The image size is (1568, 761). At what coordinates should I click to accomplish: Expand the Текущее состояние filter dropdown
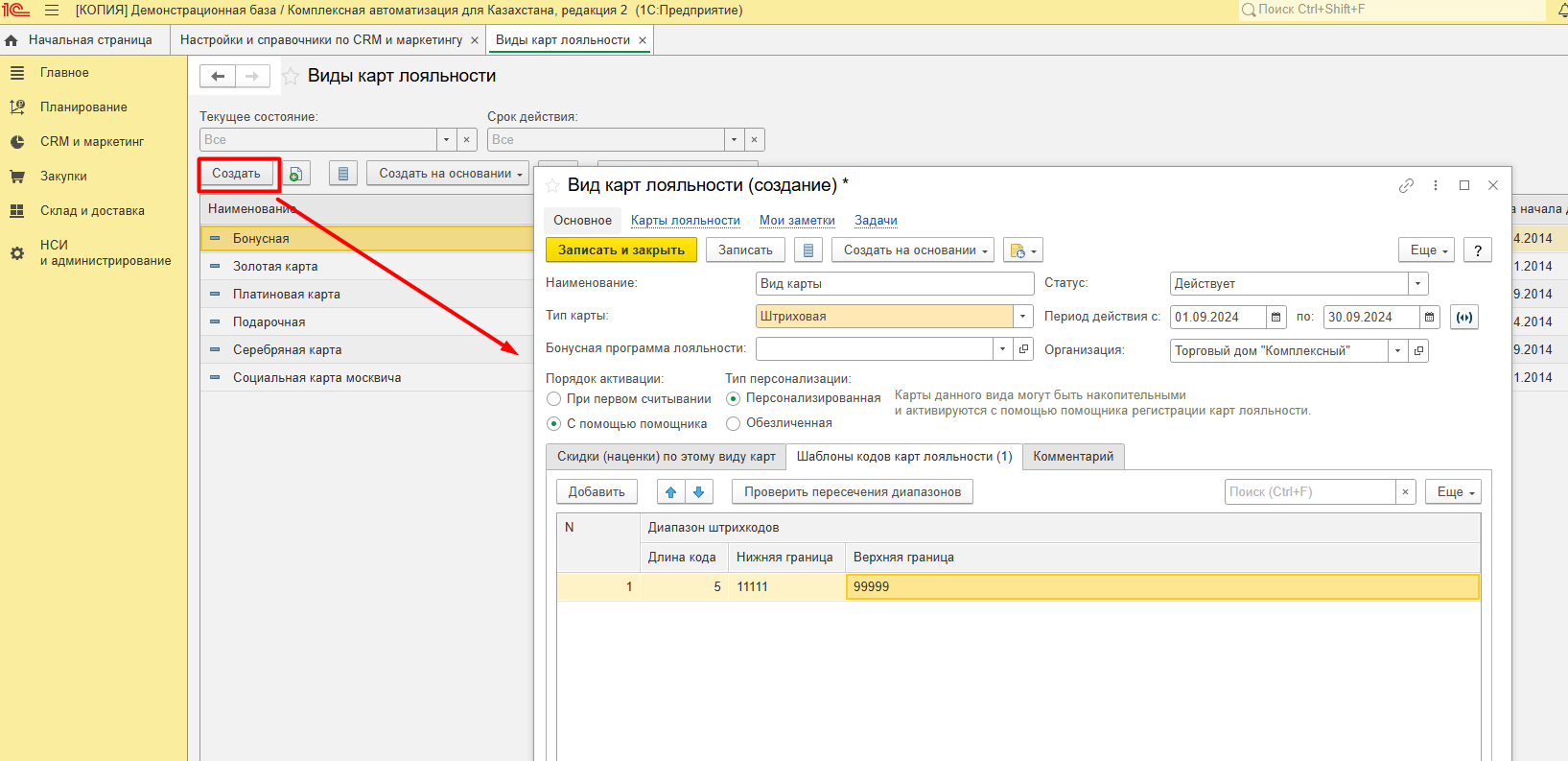pos(446,140)
